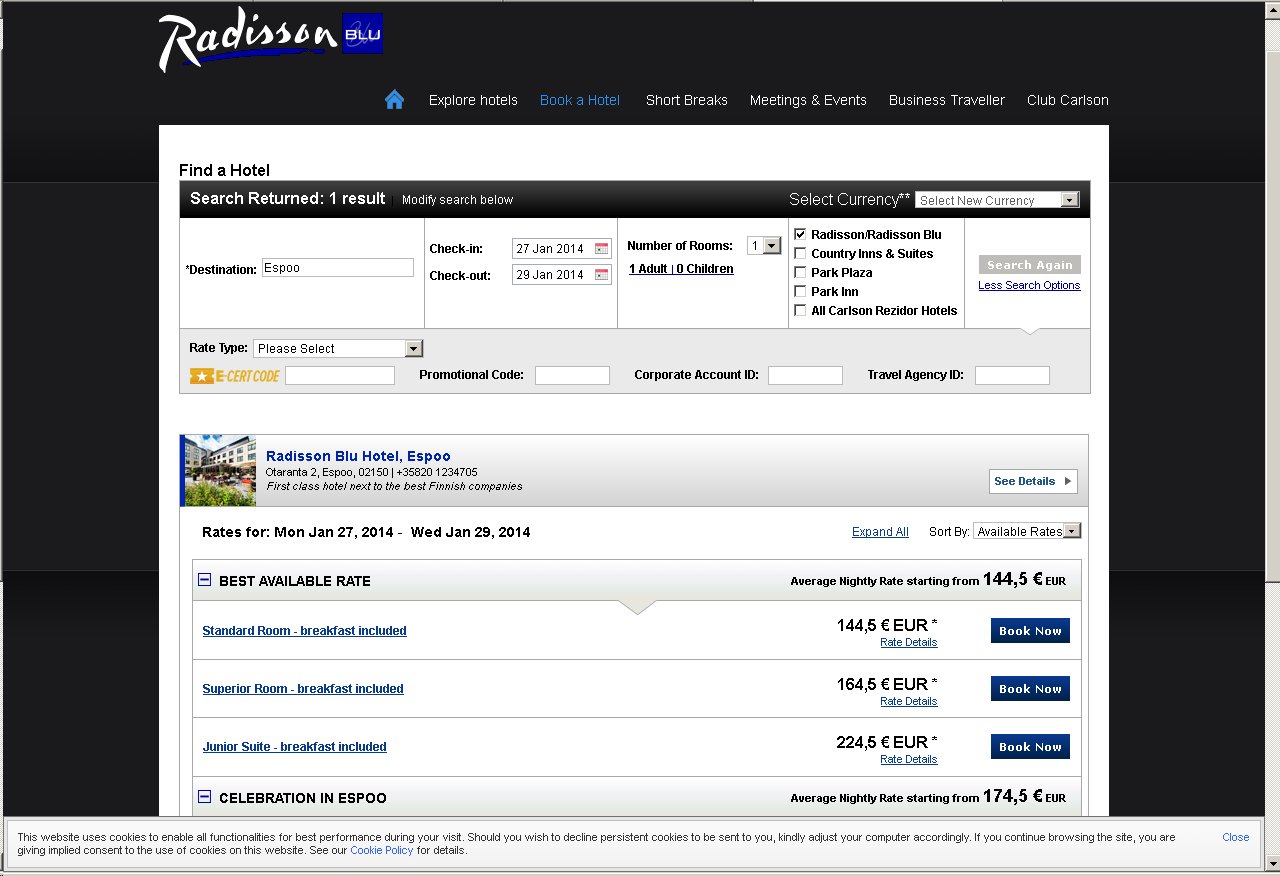The width and height of the screenshot is (1280, 876).
Task: Collapse the Best Available Rate section
Action: click(x=205, y=580)
